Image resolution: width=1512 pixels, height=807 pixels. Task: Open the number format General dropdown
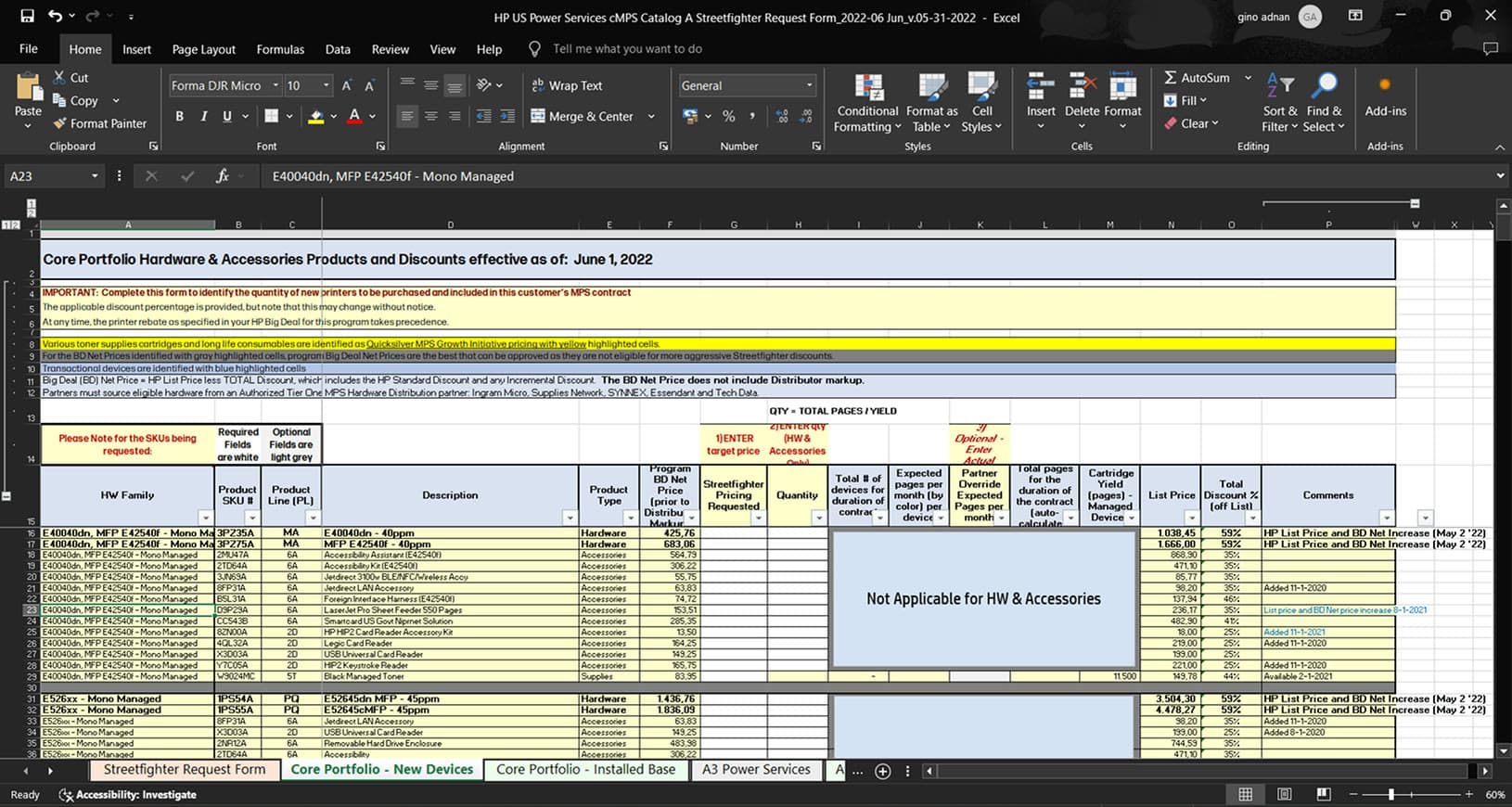(809, 85)
